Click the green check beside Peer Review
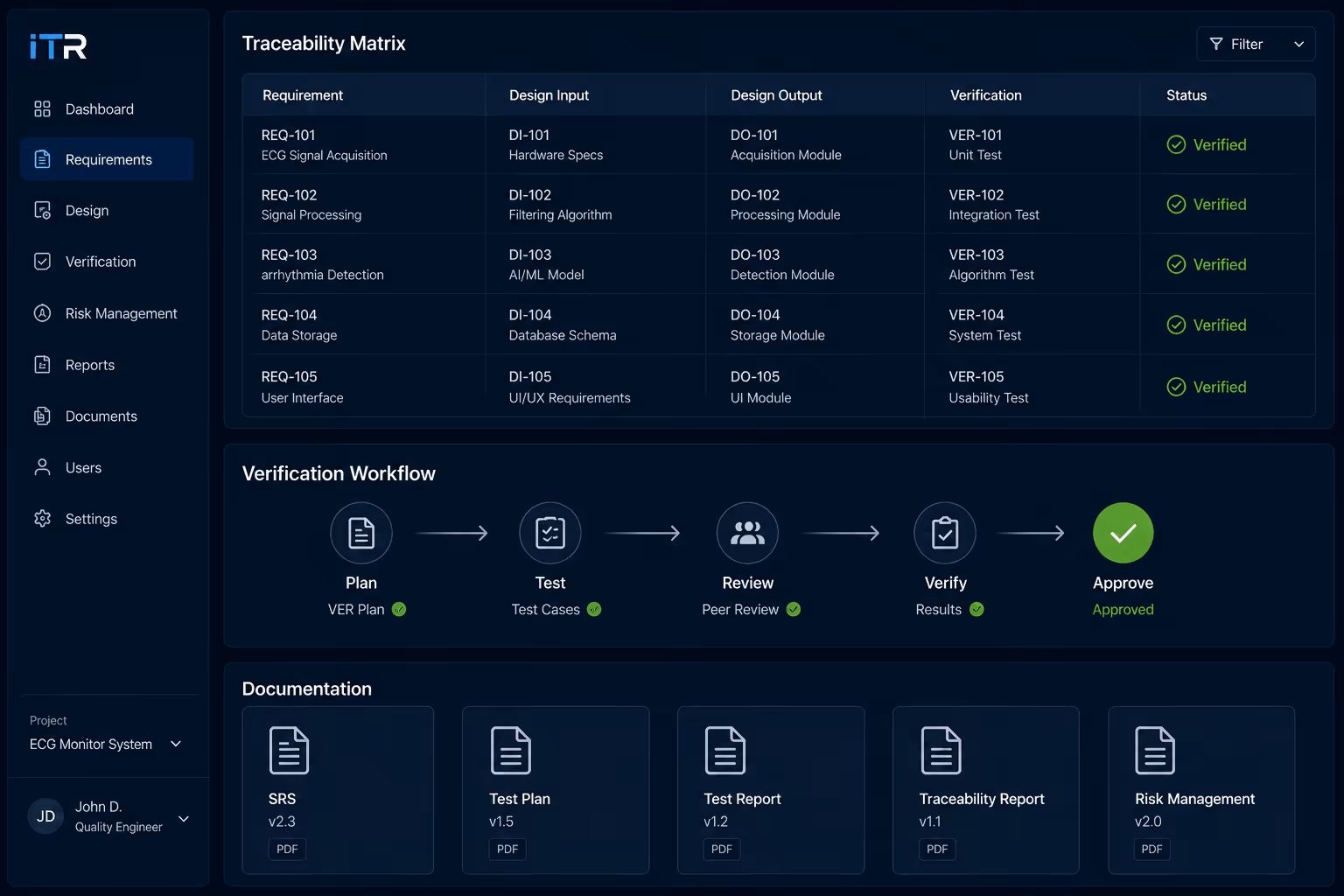This screenshot has height=896, width=1344. coord(794,609)
